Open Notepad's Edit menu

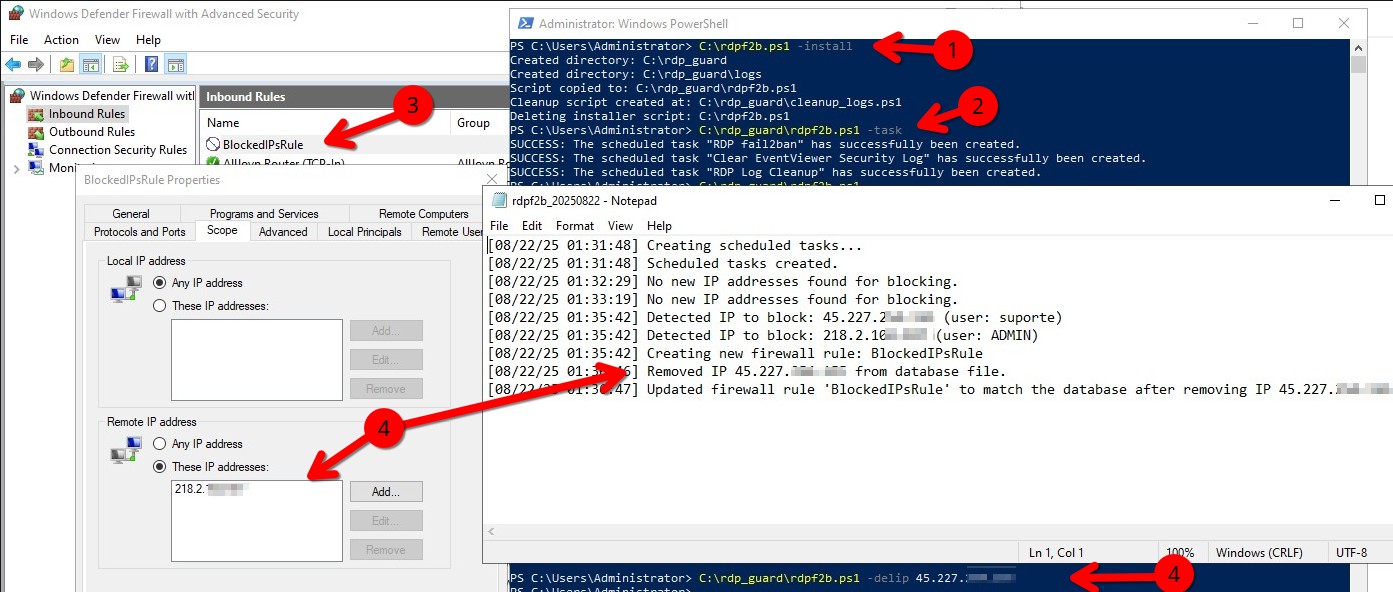532,226
